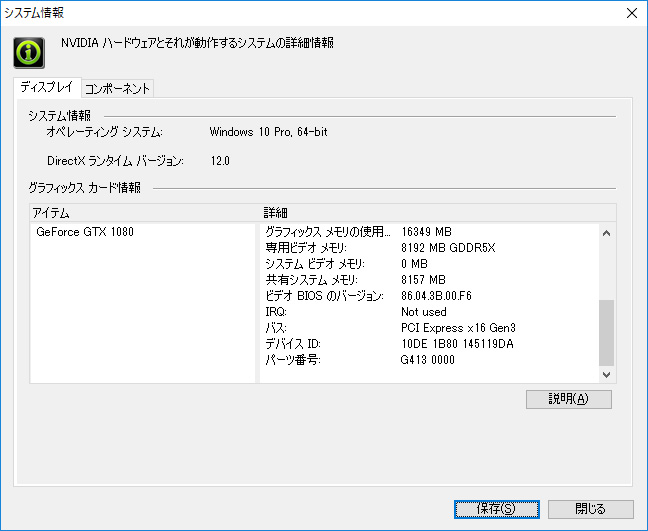Click the 詳細 column header
The width and height of the screenshot is (648, 531).
click(438, 213)
